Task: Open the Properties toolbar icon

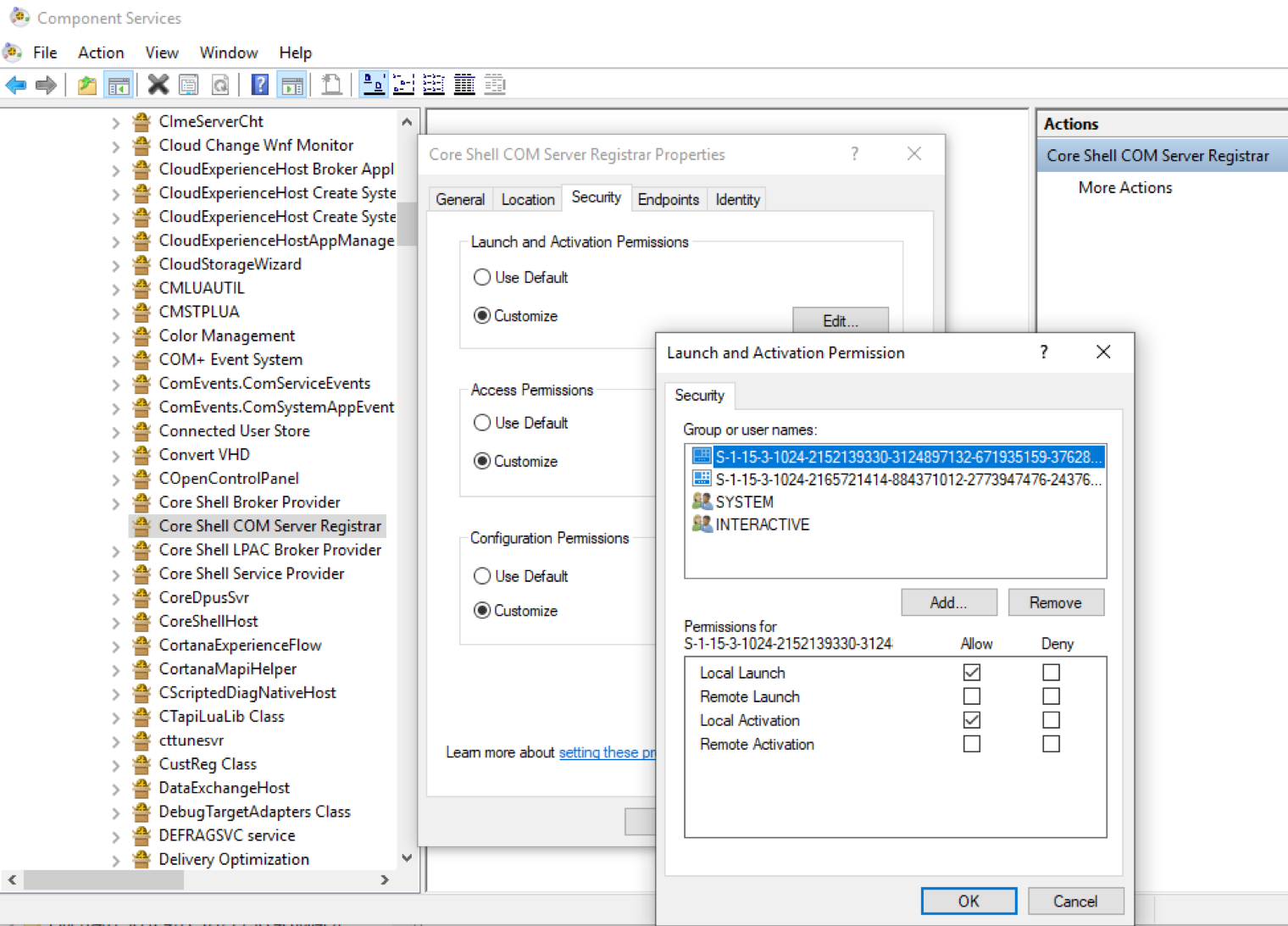Action: tap(189, 85)
